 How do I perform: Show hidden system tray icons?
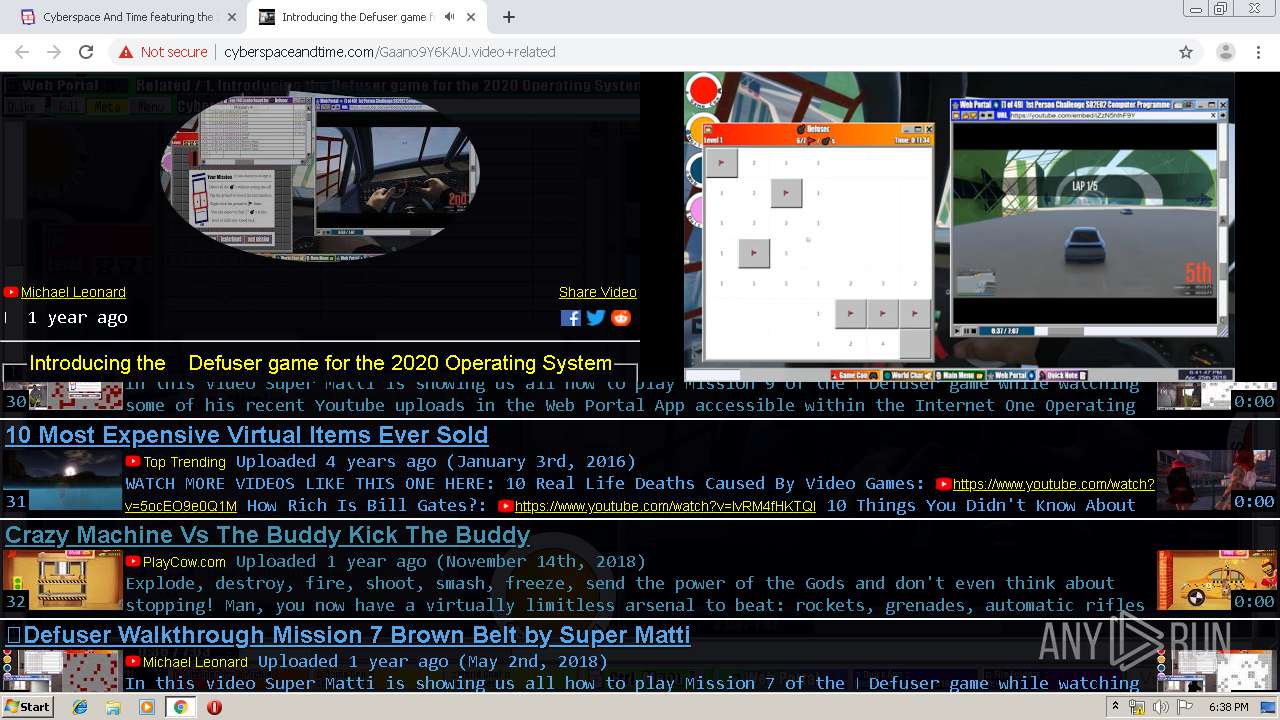pyautogui.click(x=1115, y=707)
